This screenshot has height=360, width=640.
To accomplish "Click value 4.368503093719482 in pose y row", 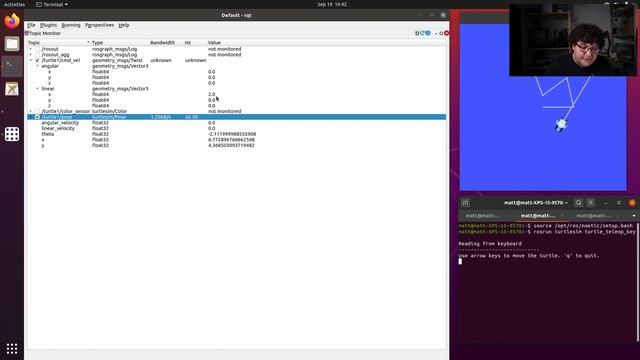I will 231,145.
